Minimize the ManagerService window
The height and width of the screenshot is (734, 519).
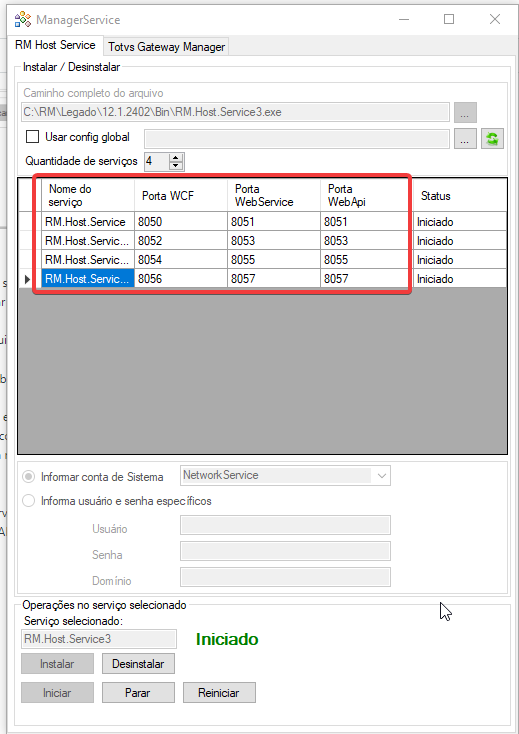click(403, 19)
